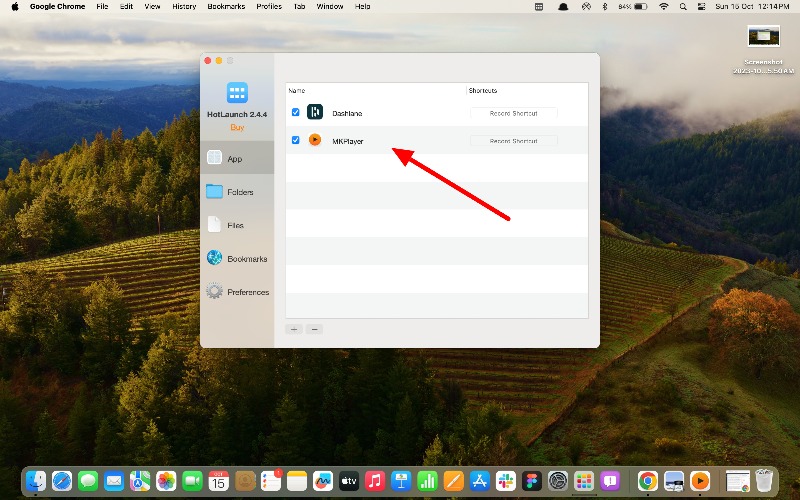Click the Buy link under HotLaunch 2.4.4
The width and height of the screenshot is (800, 500).
pyautogui.click(x=237, y=128)
